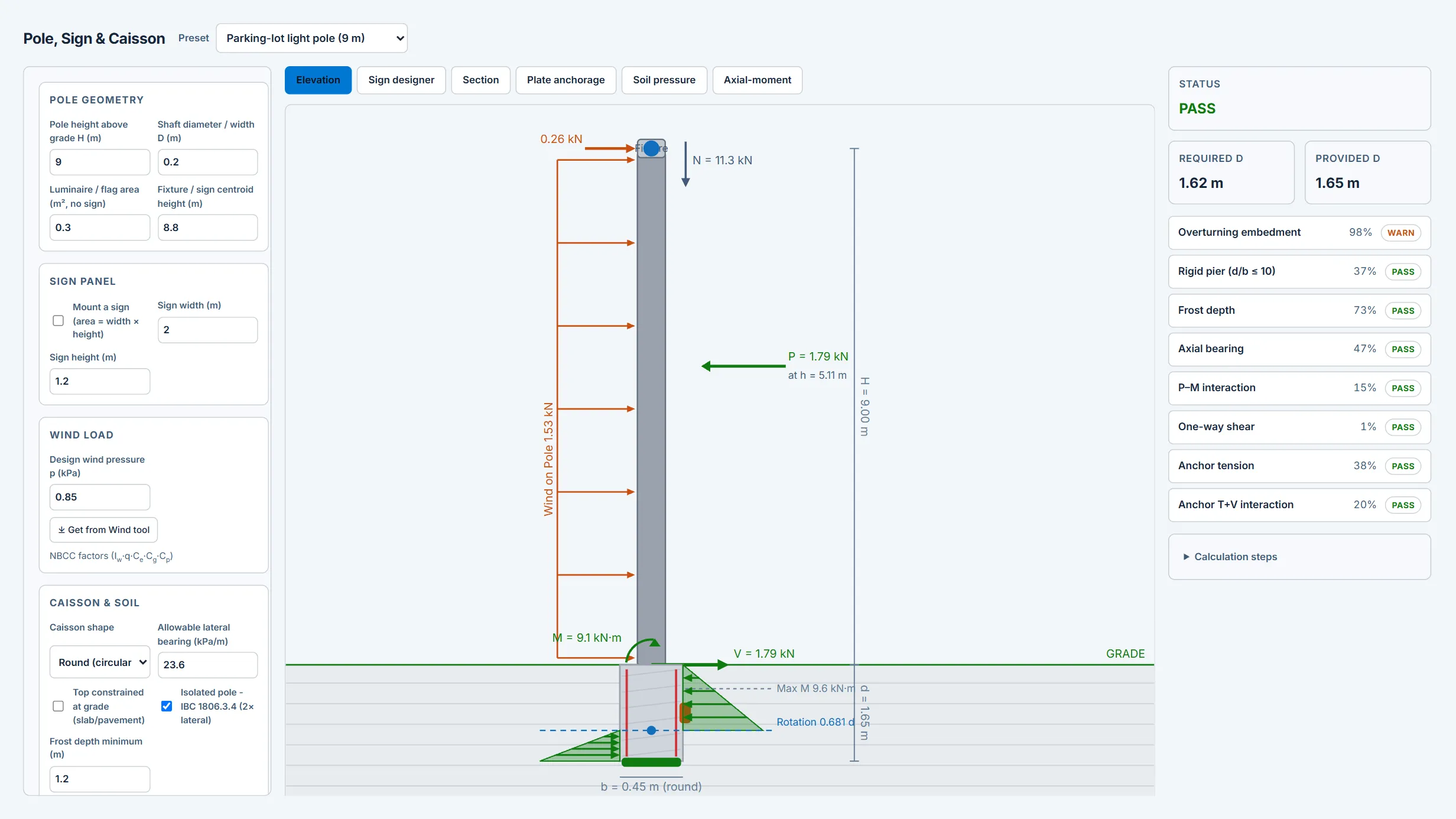Enable the Mount a sign checkbox
This screenshot has width=1456, height=819.
pos(58,321)
